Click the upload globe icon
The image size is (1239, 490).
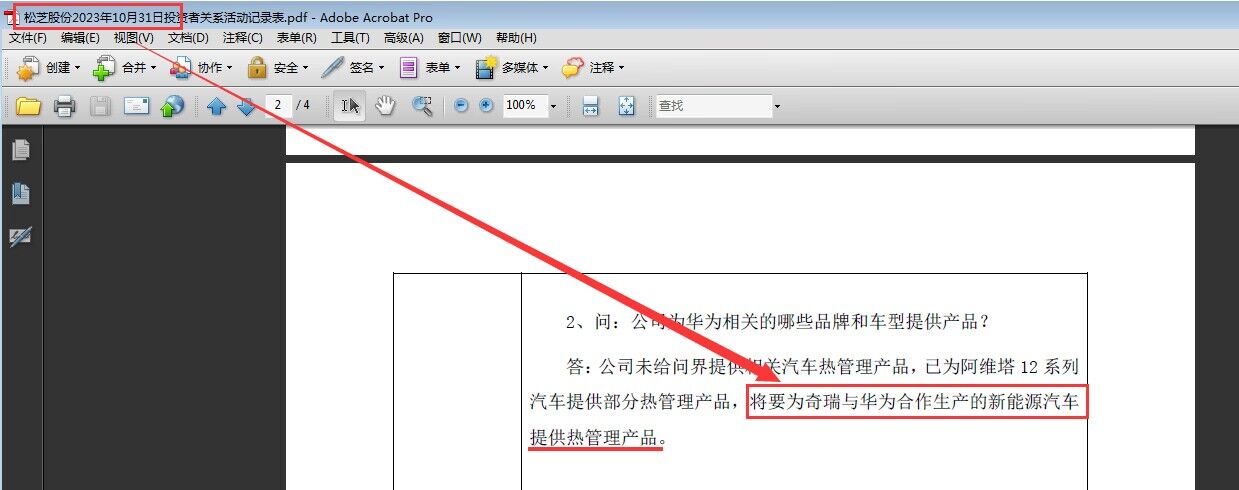172,106
